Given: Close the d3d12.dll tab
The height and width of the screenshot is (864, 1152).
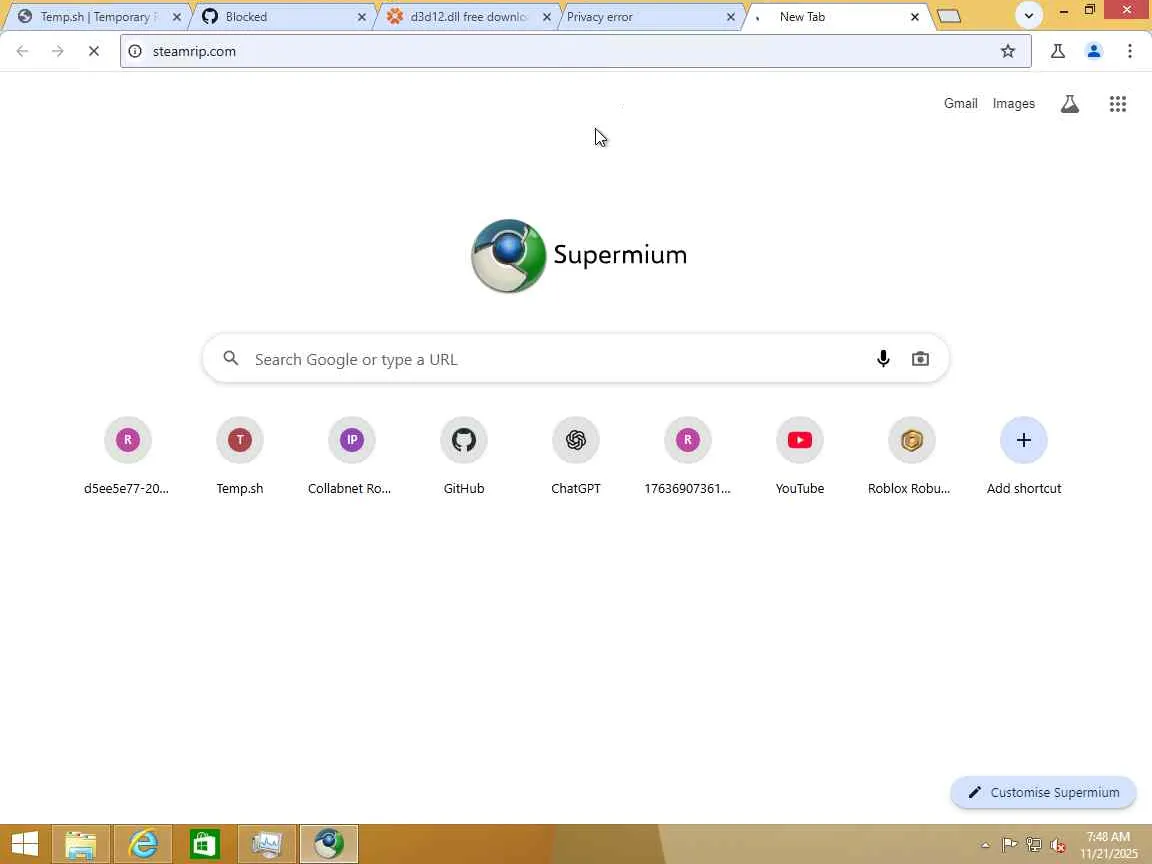Looking at the screenshot, I should [x=547, y=17].
